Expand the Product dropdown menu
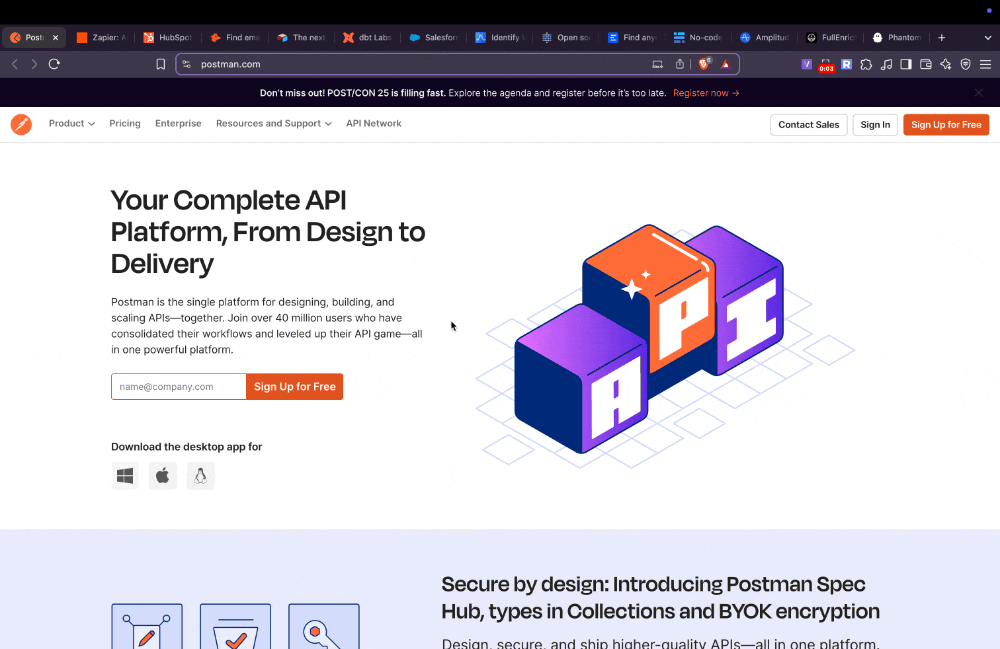This screenshot has height=649, width=1000. pyautogui.click(x=72, y=123)
